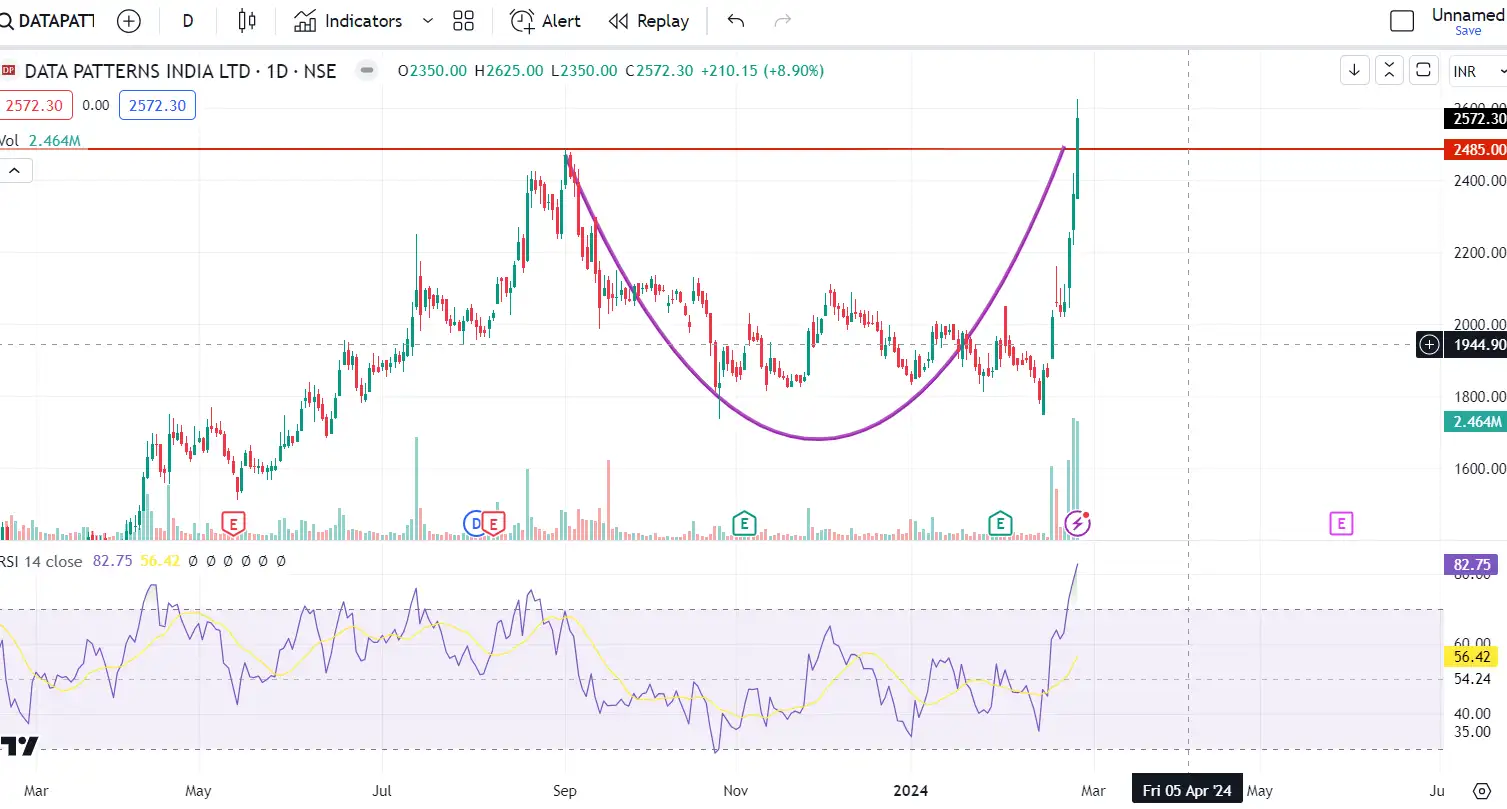
Task: Toggle the symbol info bubble next to NSE
Action: click(366, 70)
